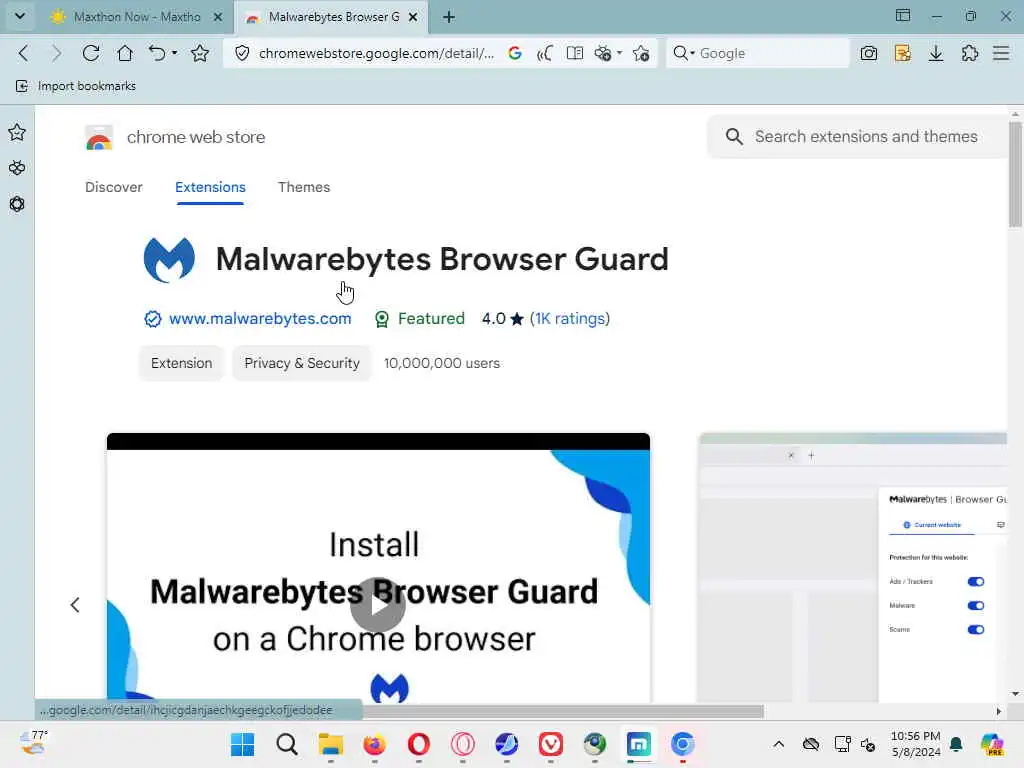Show hidden tray icons chevron
The image size is (1024, 768).
tap(778, 744)
